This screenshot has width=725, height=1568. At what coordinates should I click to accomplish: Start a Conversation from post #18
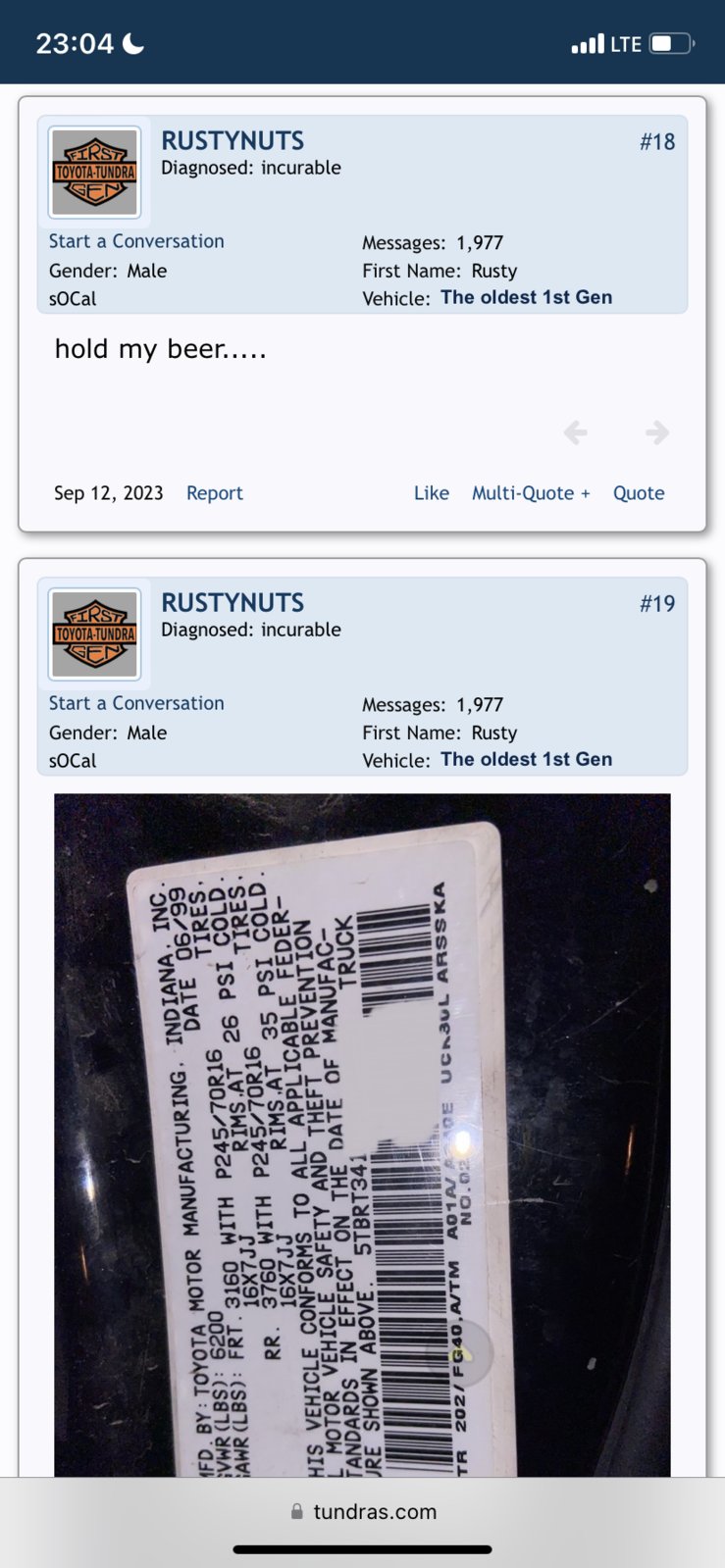(136, 241)
